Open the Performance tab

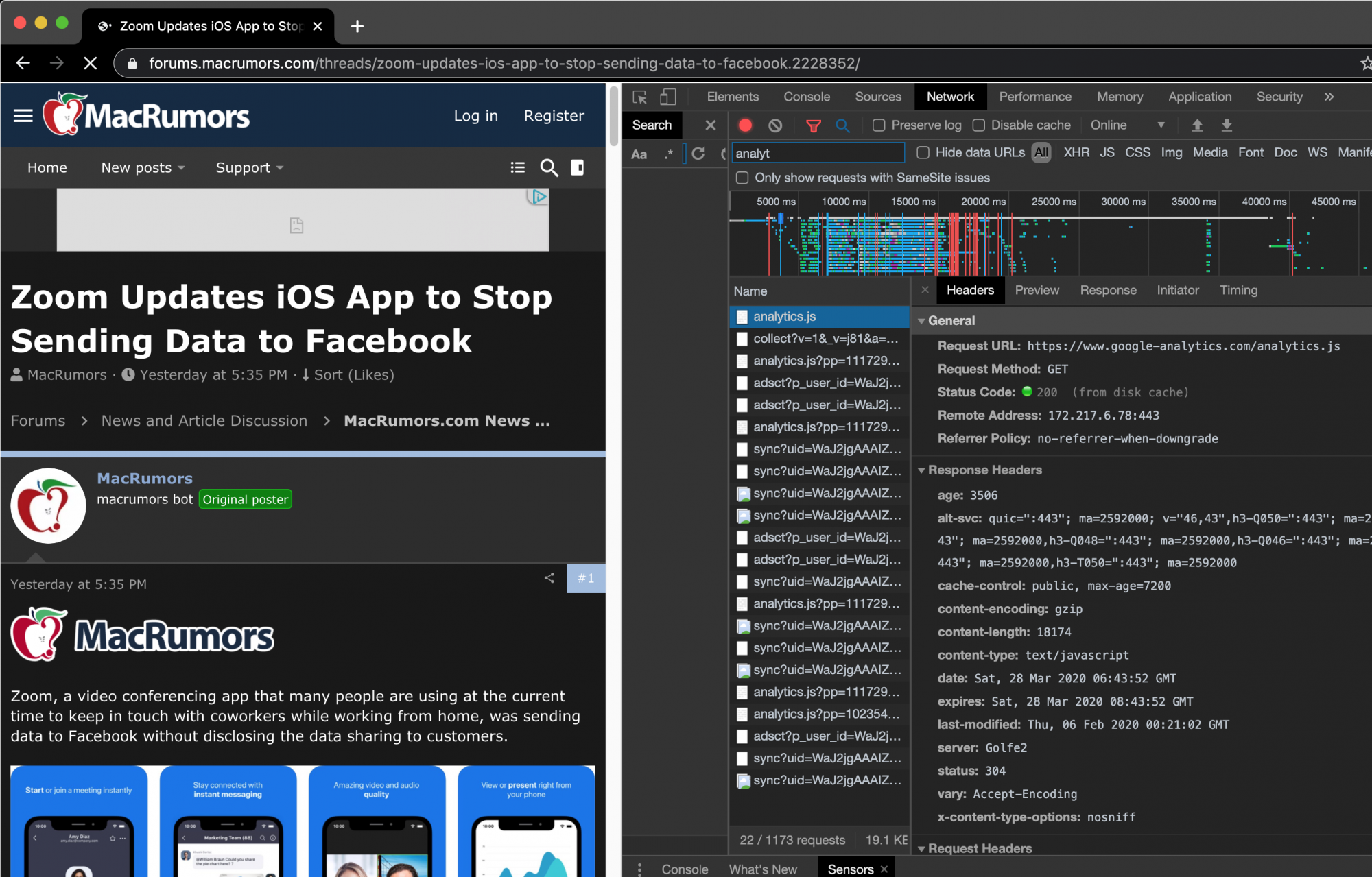1035,97
